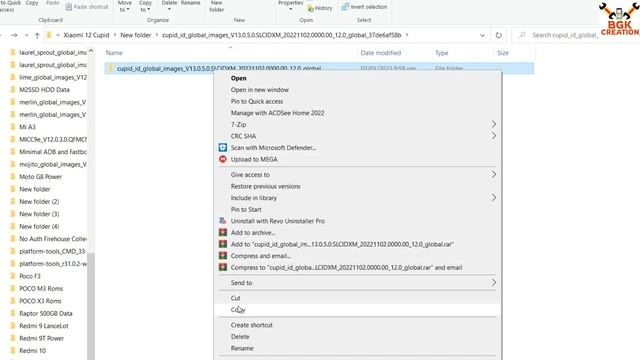The height and width of the screenshot is (360, 640).
Task: Click the folder icon next to Redmi 10
Action: tap(13, 351)
